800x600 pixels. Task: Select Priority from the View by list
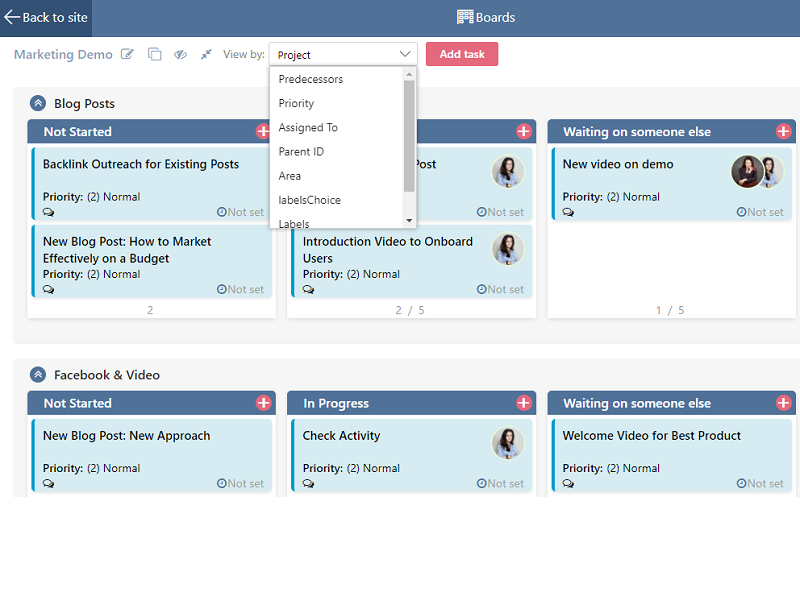pos(296,103)
